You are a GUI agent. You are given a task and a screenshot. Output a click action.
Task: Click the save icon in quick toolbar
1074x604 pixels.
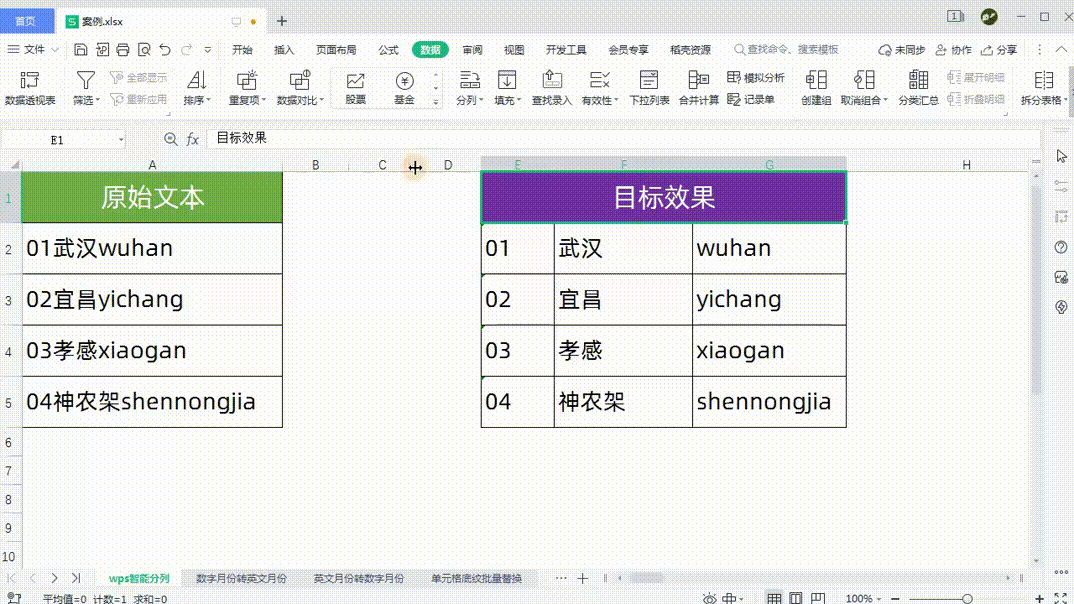pyautogui.click(x=81, y=49)
